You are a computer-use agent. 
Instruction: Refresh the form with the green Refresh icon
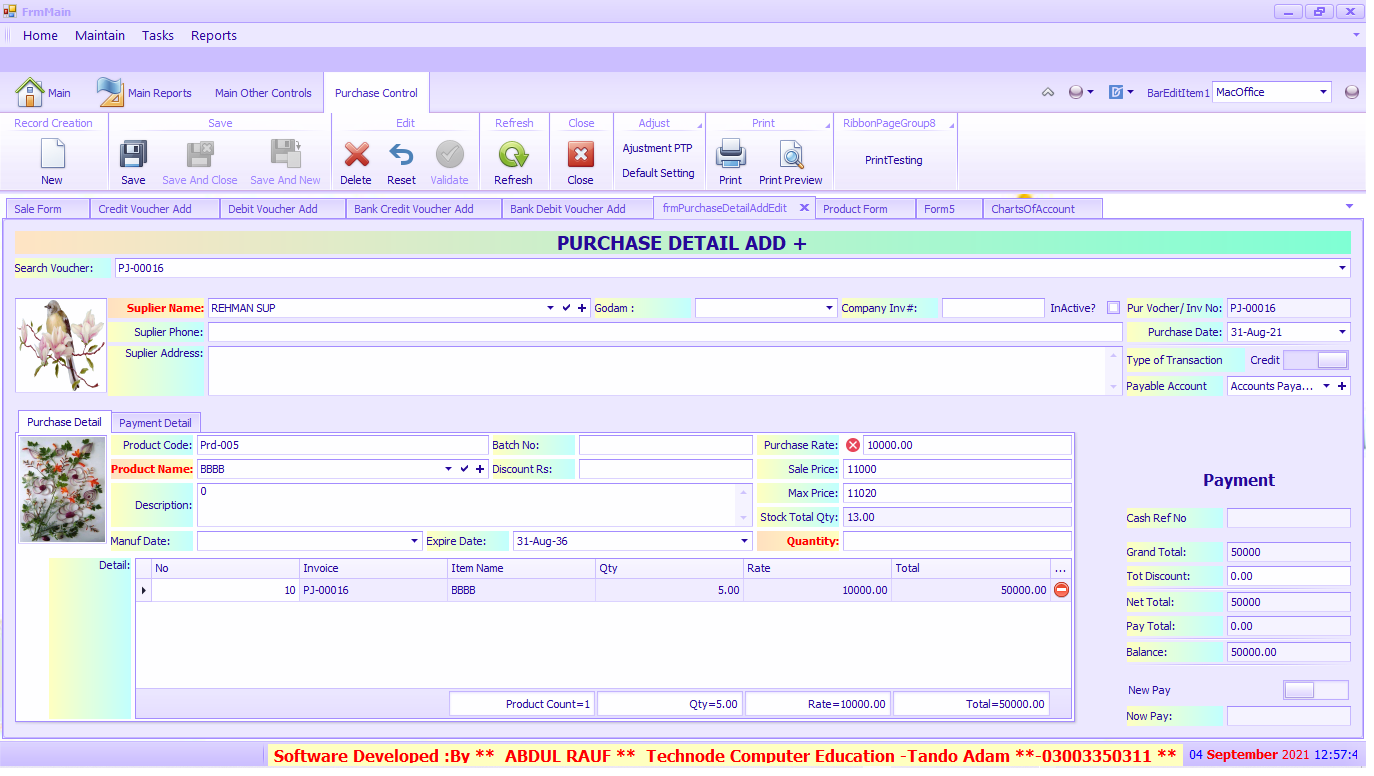pyautogui.click(x=513, y=154)
